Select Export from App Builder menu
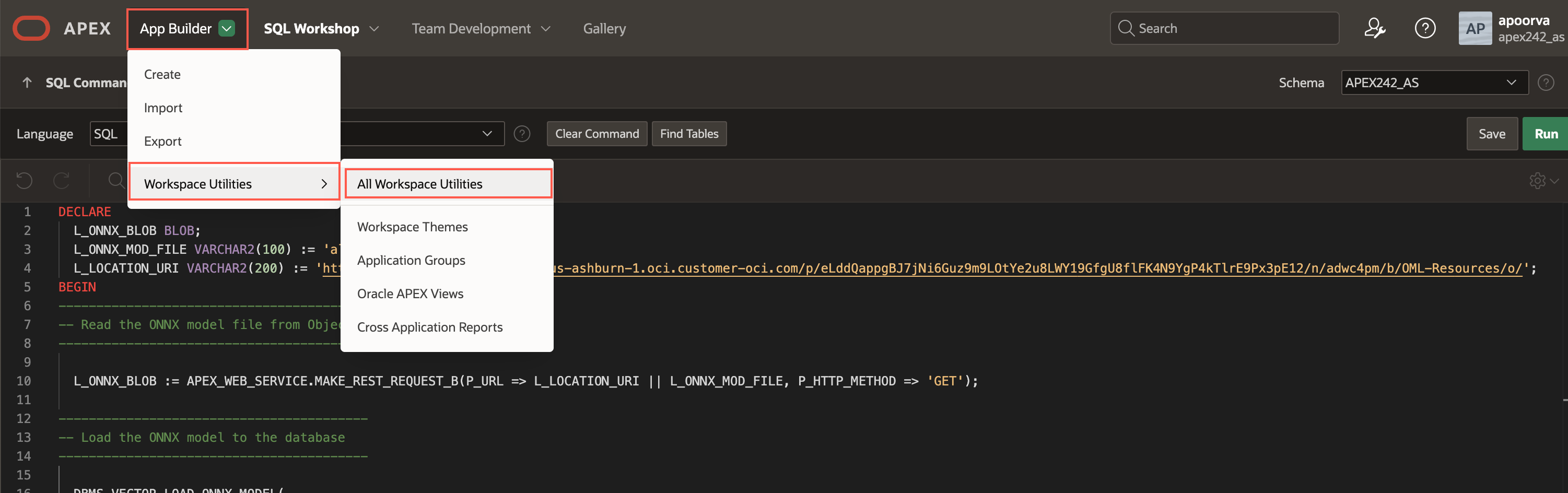Screen dimensions: 1568x493 pos(233,141)
